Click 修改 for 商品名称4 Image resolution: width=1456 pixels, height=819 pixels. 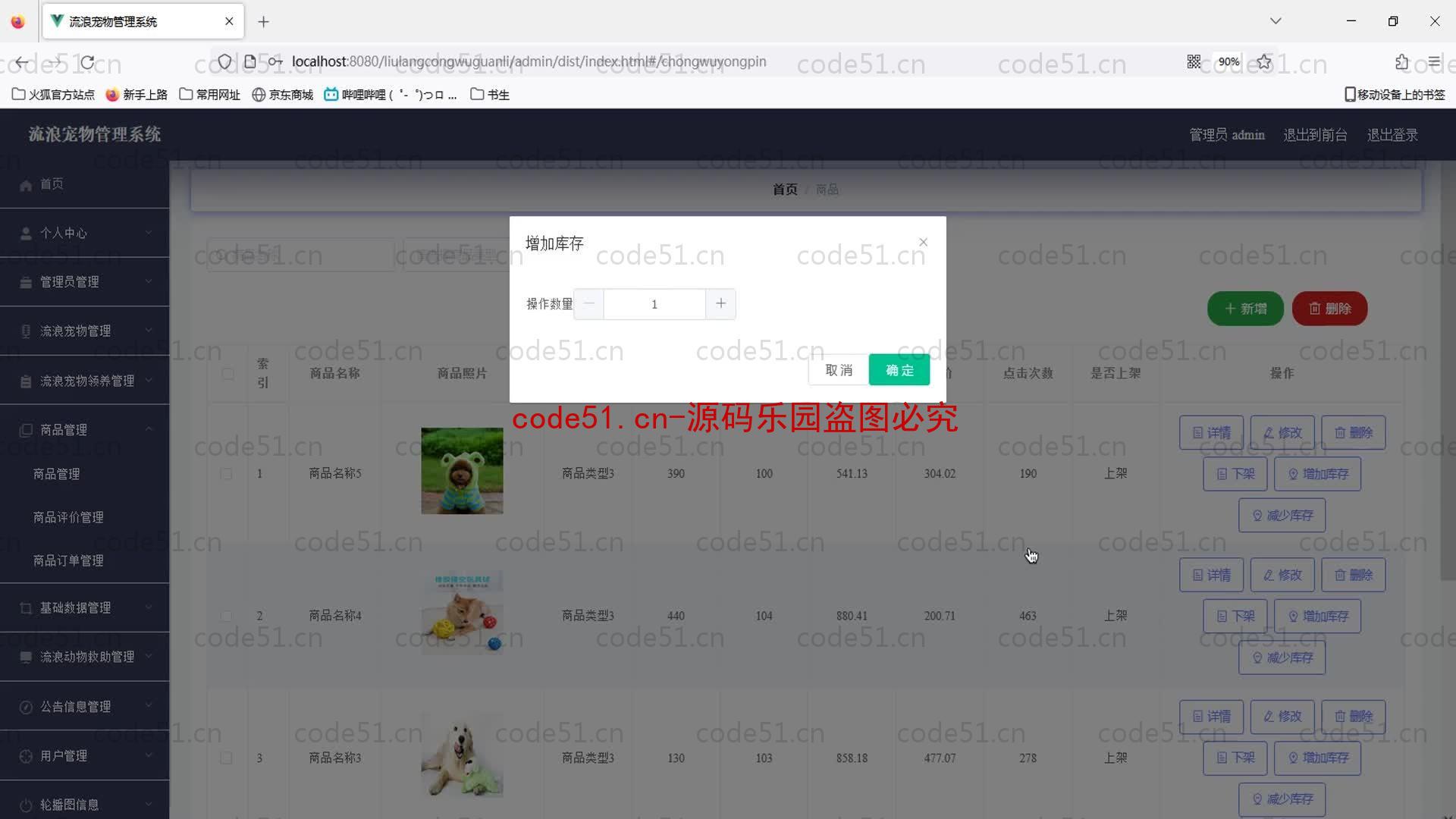[x=1282, y=575]
